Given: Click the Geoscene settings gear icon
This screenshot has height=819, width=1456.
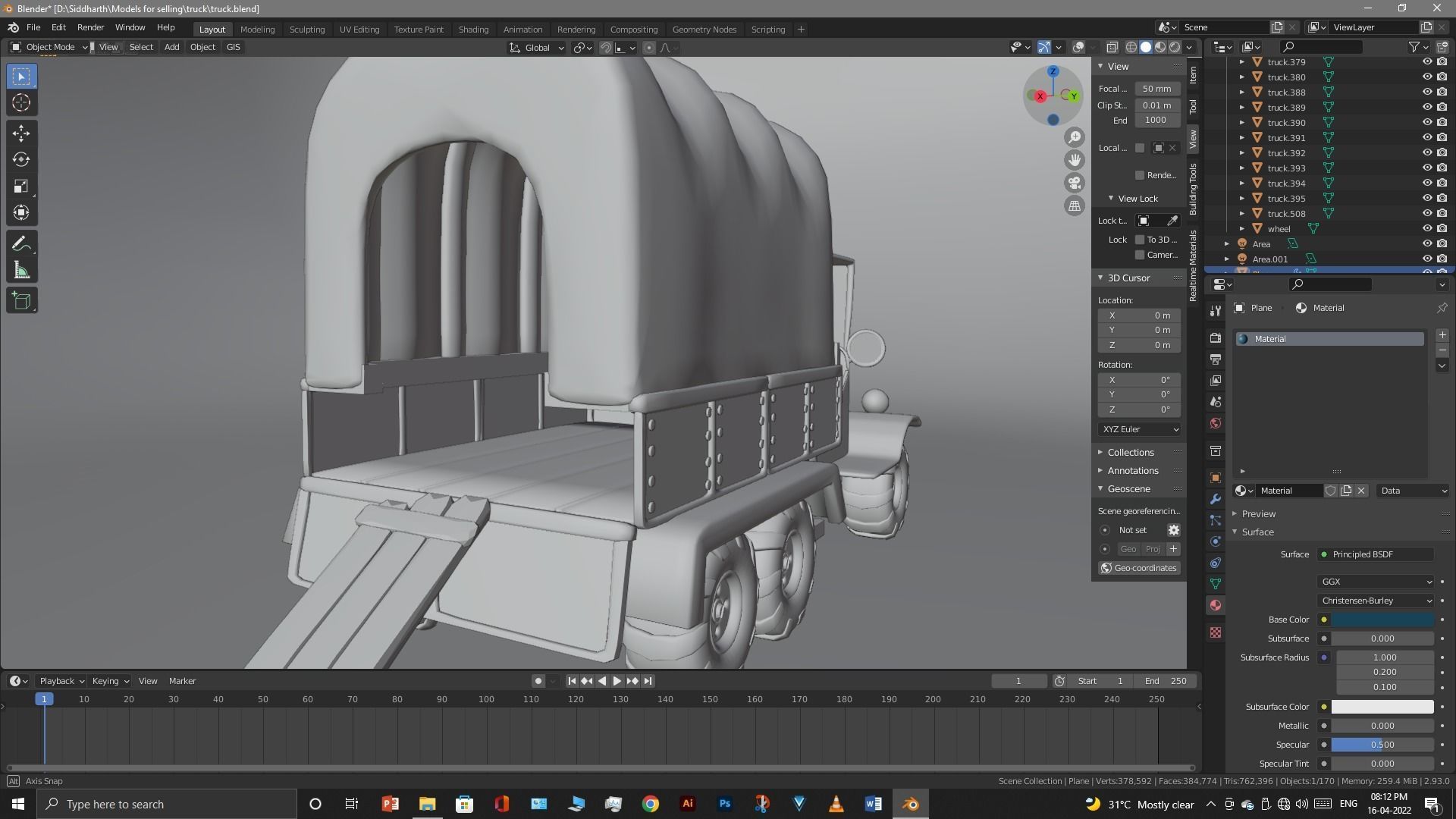Looking at the screenshot, I should point(1173,530).
